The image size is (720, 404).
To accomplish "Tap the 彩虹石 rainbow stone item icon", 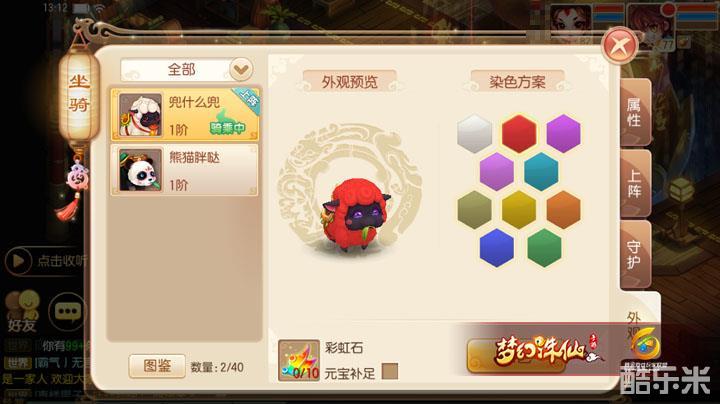I will tap(298, 360).
